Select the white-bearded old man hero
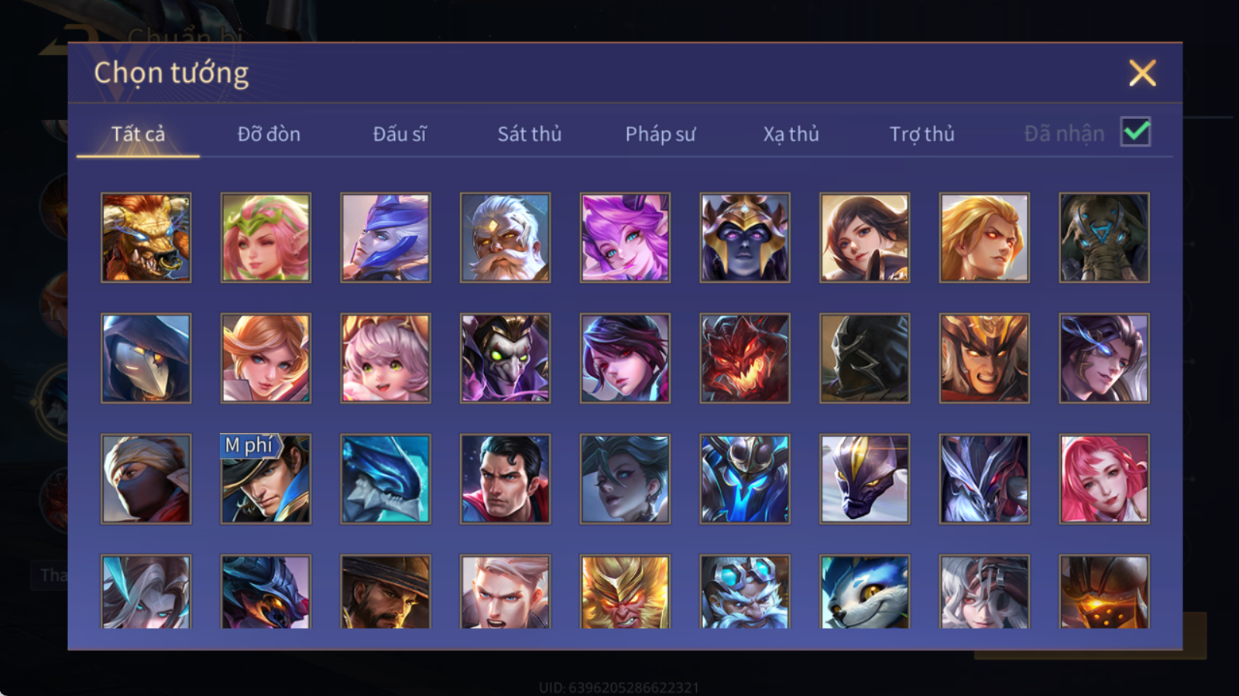The width and height of the screenshot is (1239, 696). pyautogui.click(x=505, y=238)
